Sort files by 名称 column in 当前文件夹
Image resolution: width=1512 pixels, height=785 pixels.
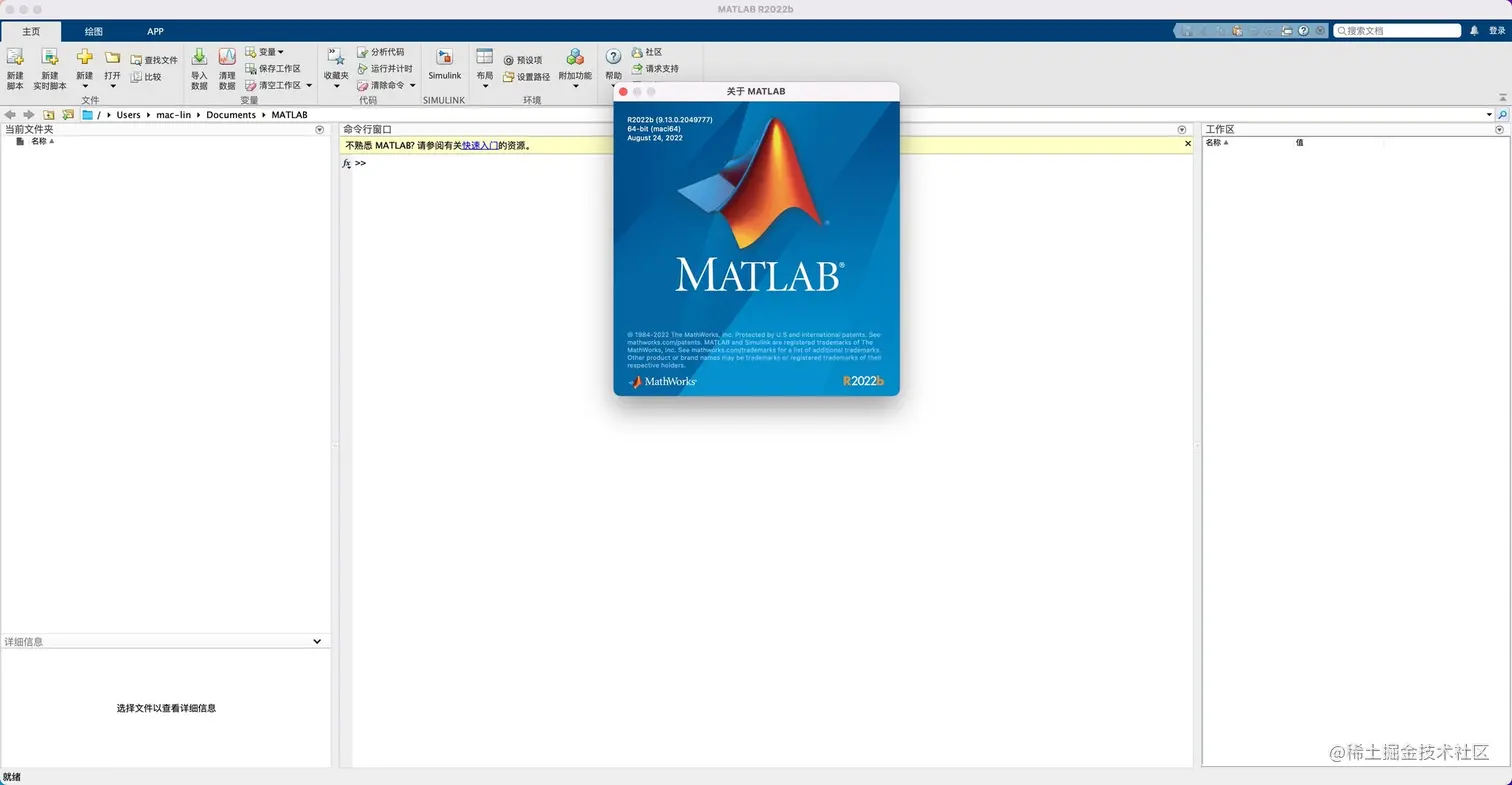pyautogui.click(x=43, y=142)
